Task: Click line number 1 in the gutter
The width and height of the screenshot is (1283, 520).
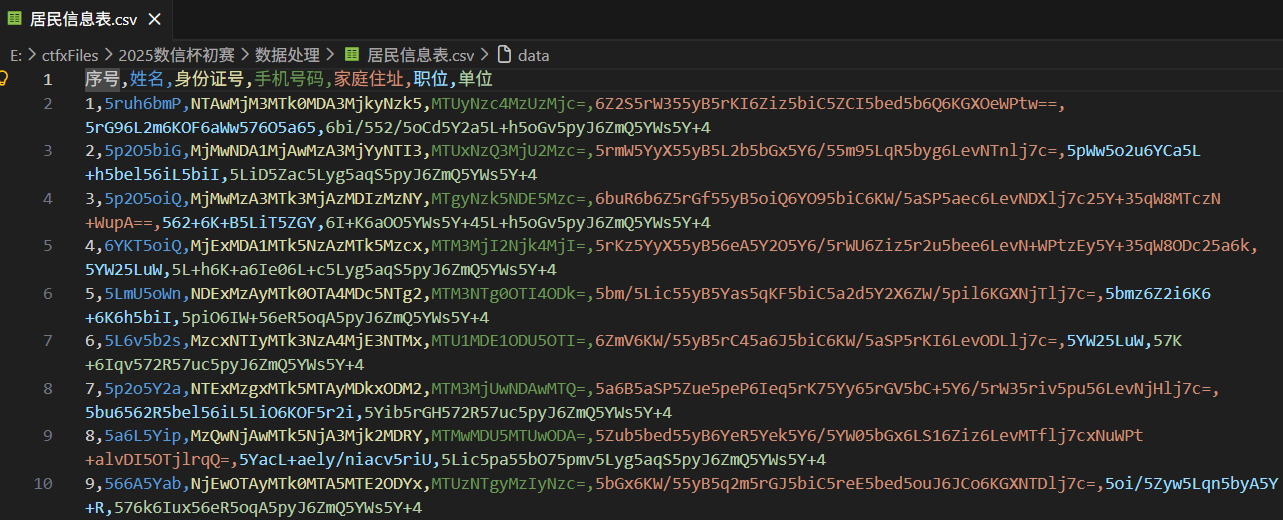Action: (x=47, y=79)
